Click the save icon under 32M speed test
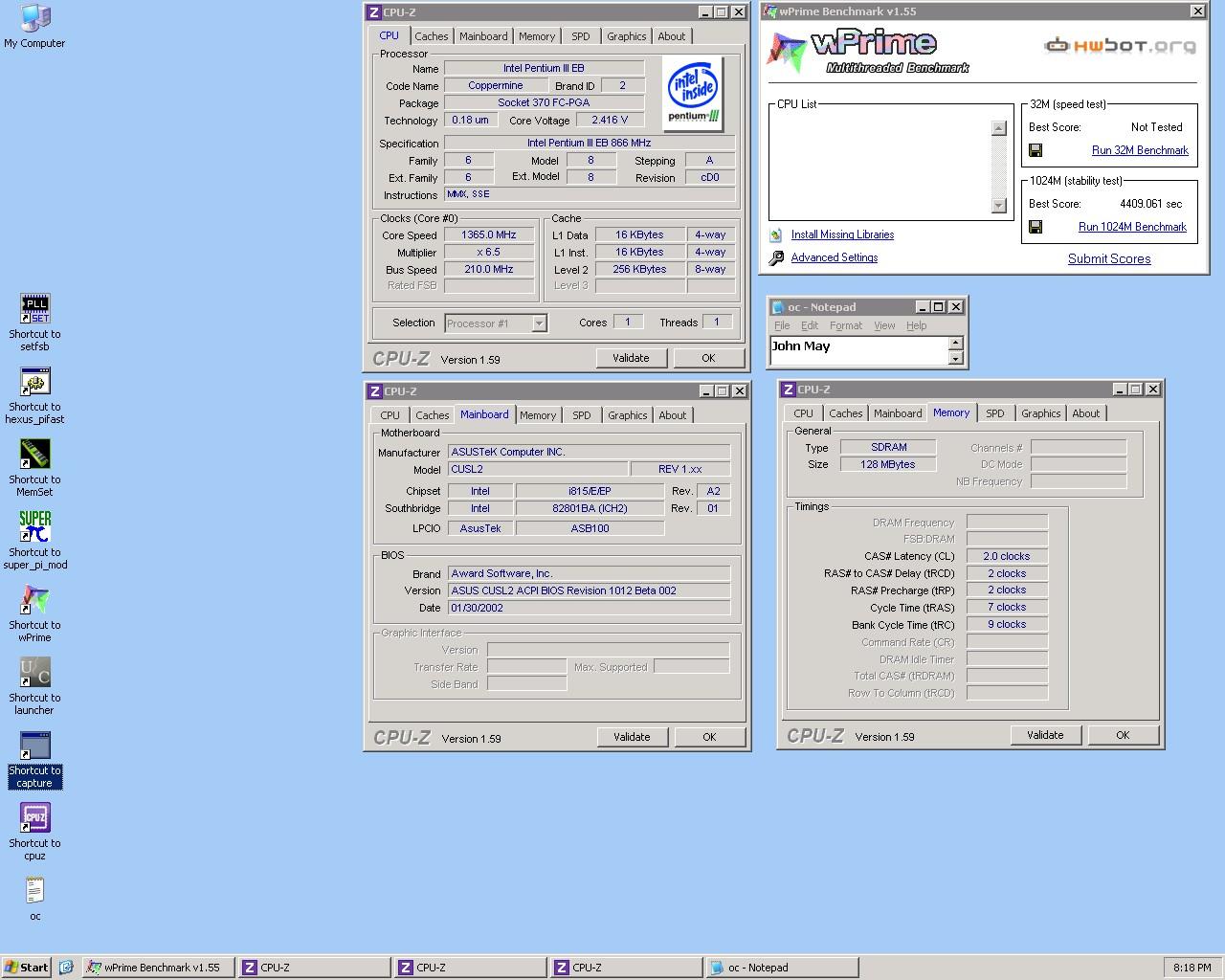This screenshot has height=980, width=1225. (x=1036, y=150)
